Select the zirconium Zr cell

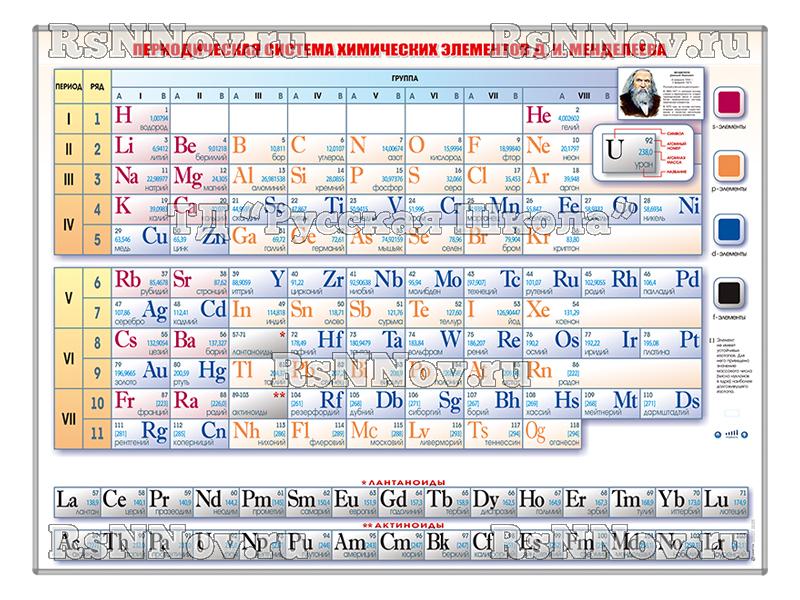click(317, 283)
